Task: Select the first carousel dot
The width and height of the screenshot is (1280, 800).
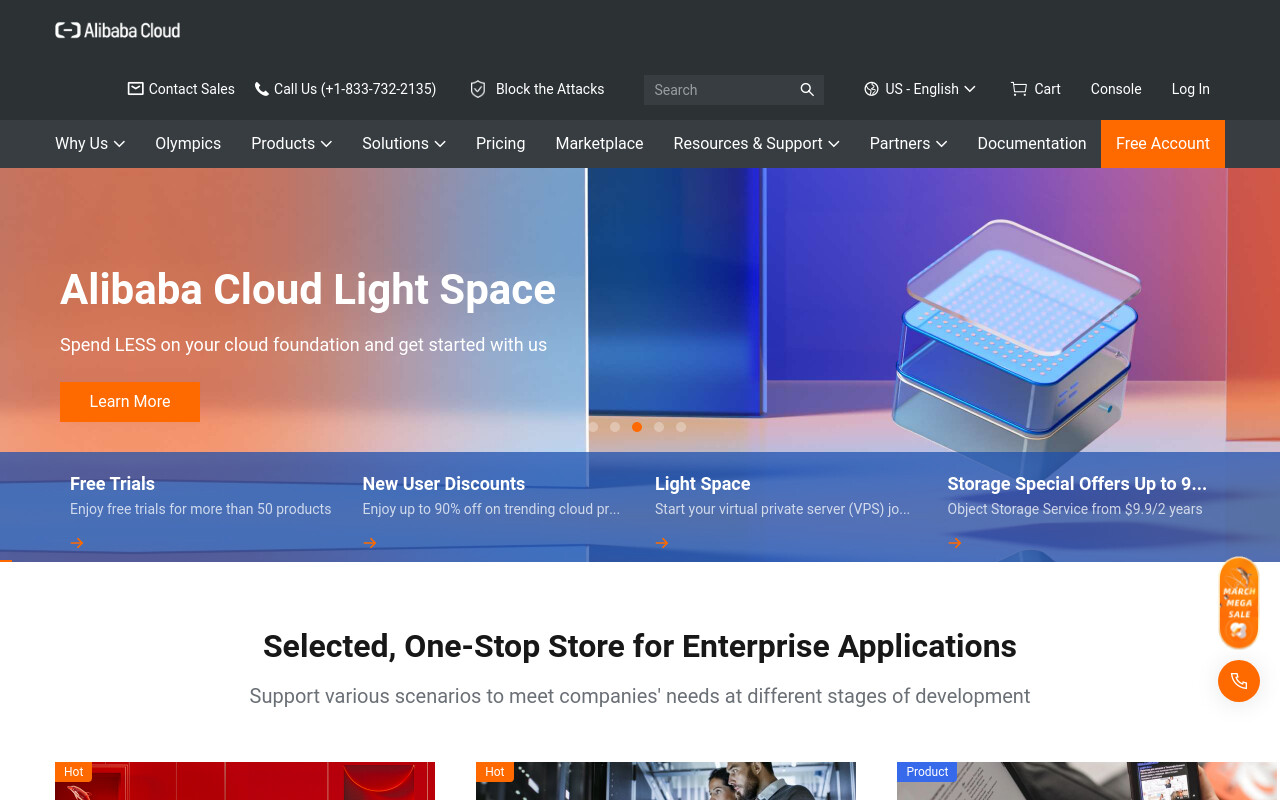Action: click(593, 427)
